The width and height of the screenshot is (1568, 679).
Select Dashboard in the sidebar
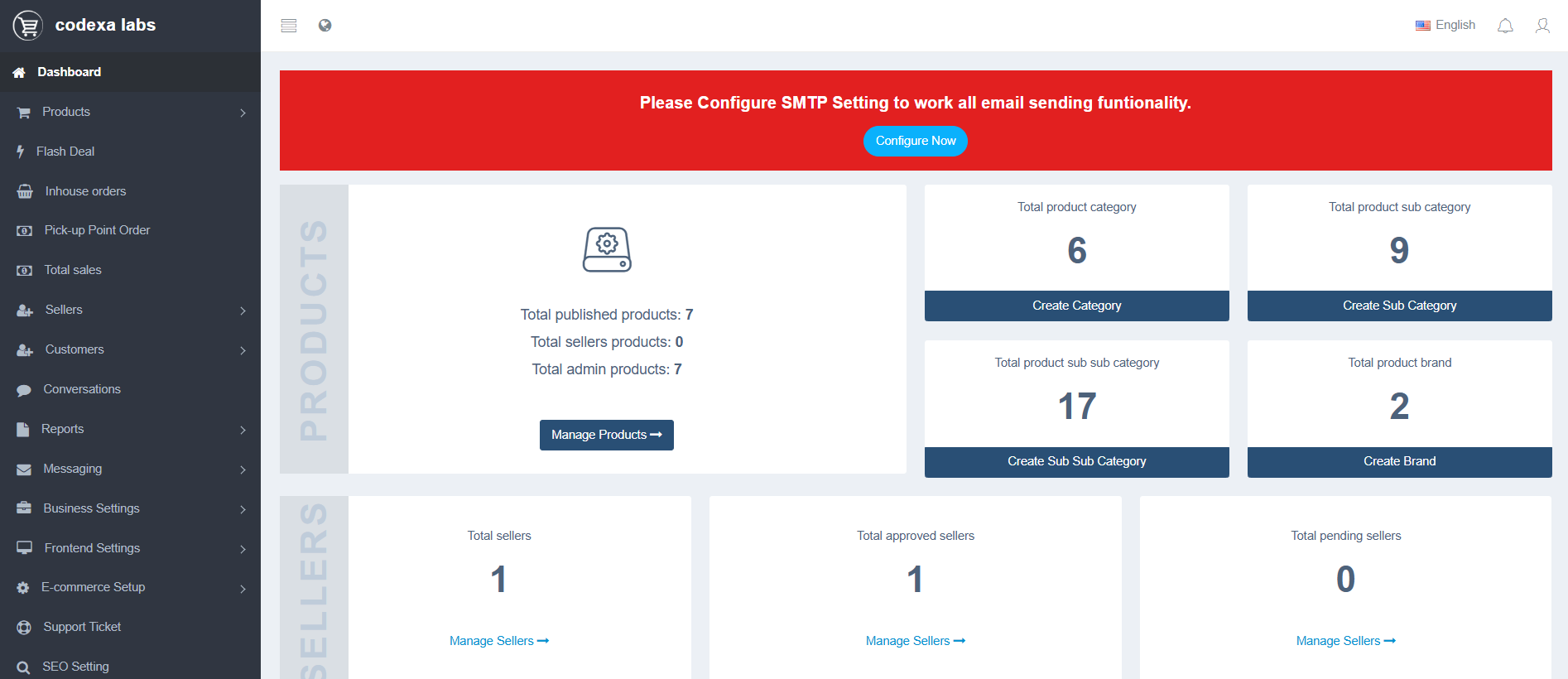pos(69,72)
